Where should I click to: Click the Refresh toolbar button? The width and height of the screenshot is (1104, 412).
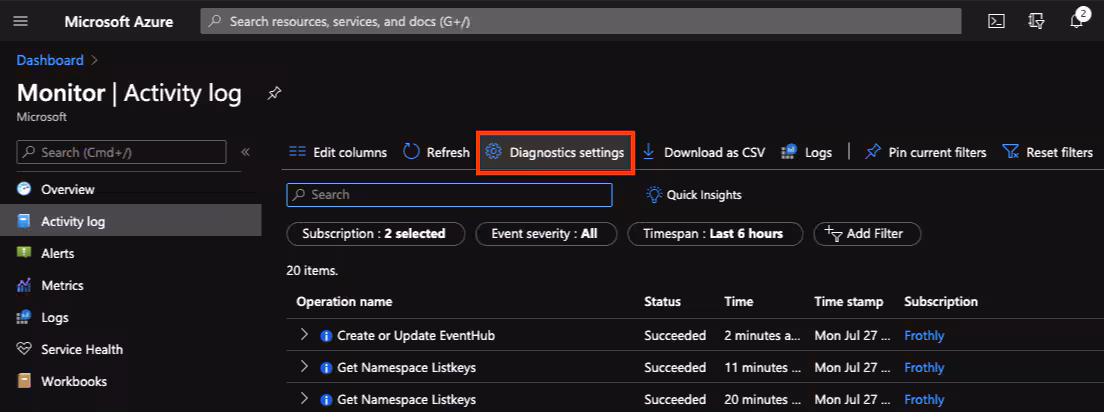436,152
